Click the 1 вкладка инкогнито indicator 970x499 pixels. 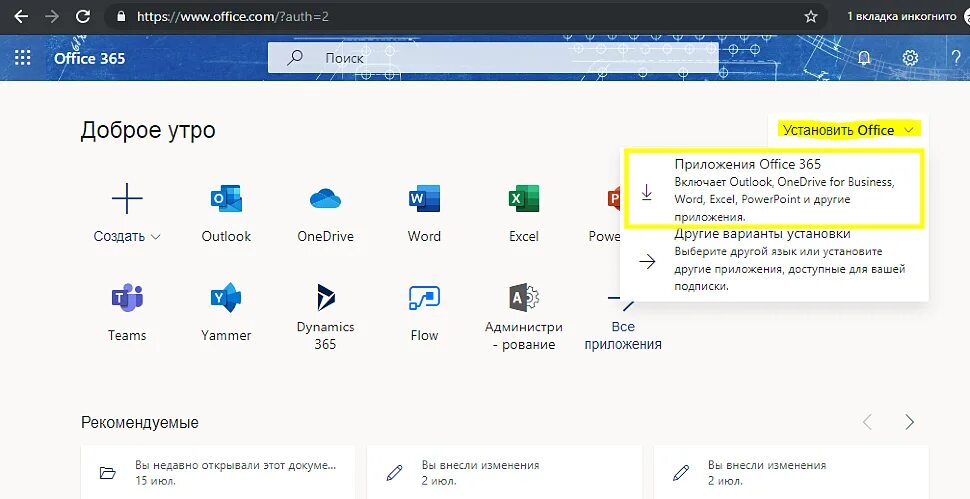901,17
